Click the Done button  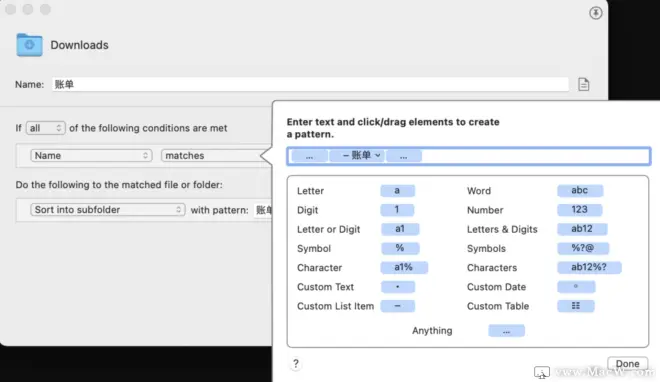(x=628, y=363)
